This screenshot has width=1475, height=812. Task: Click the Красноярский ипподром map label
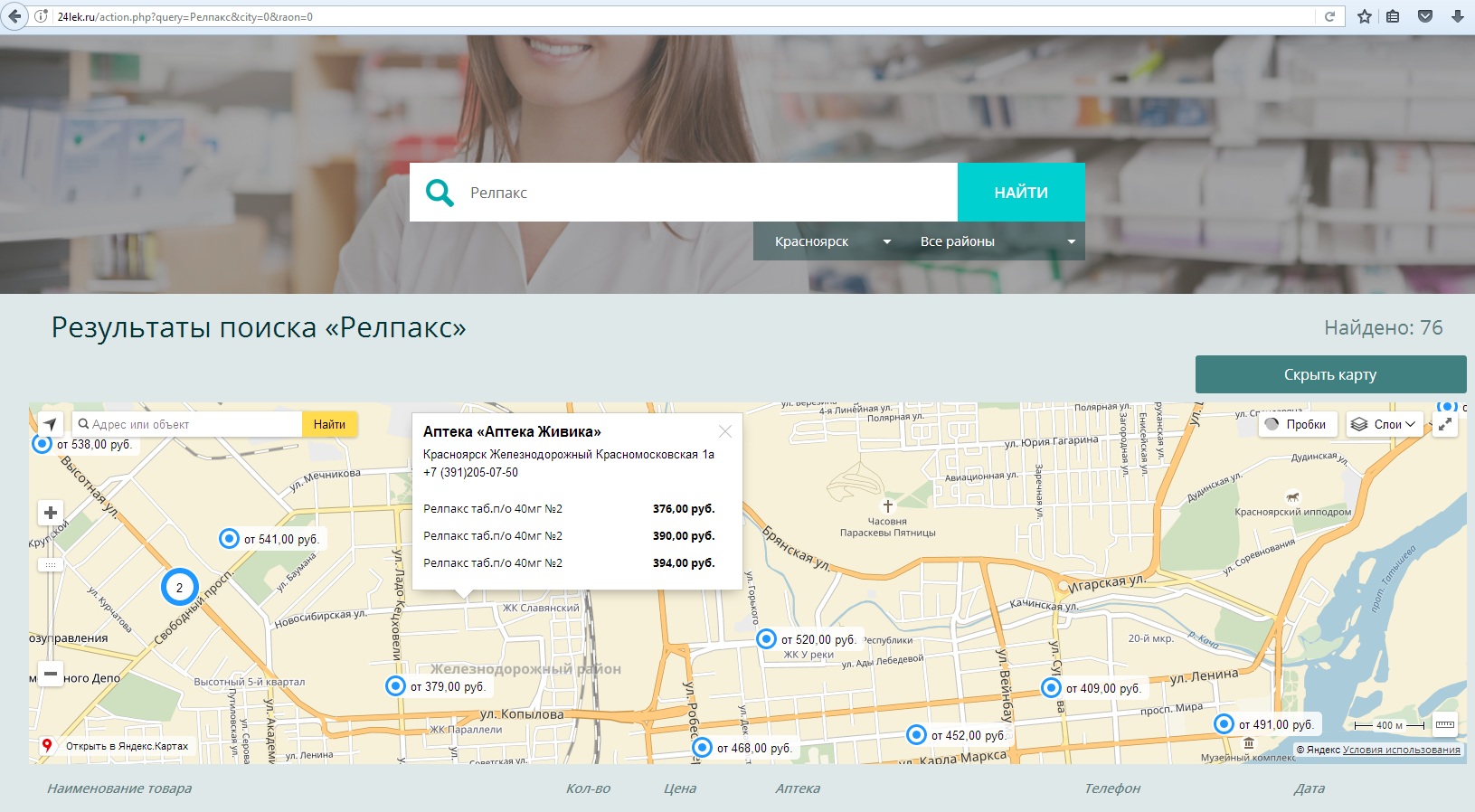pyautogui.click(x=1292, y=512)
